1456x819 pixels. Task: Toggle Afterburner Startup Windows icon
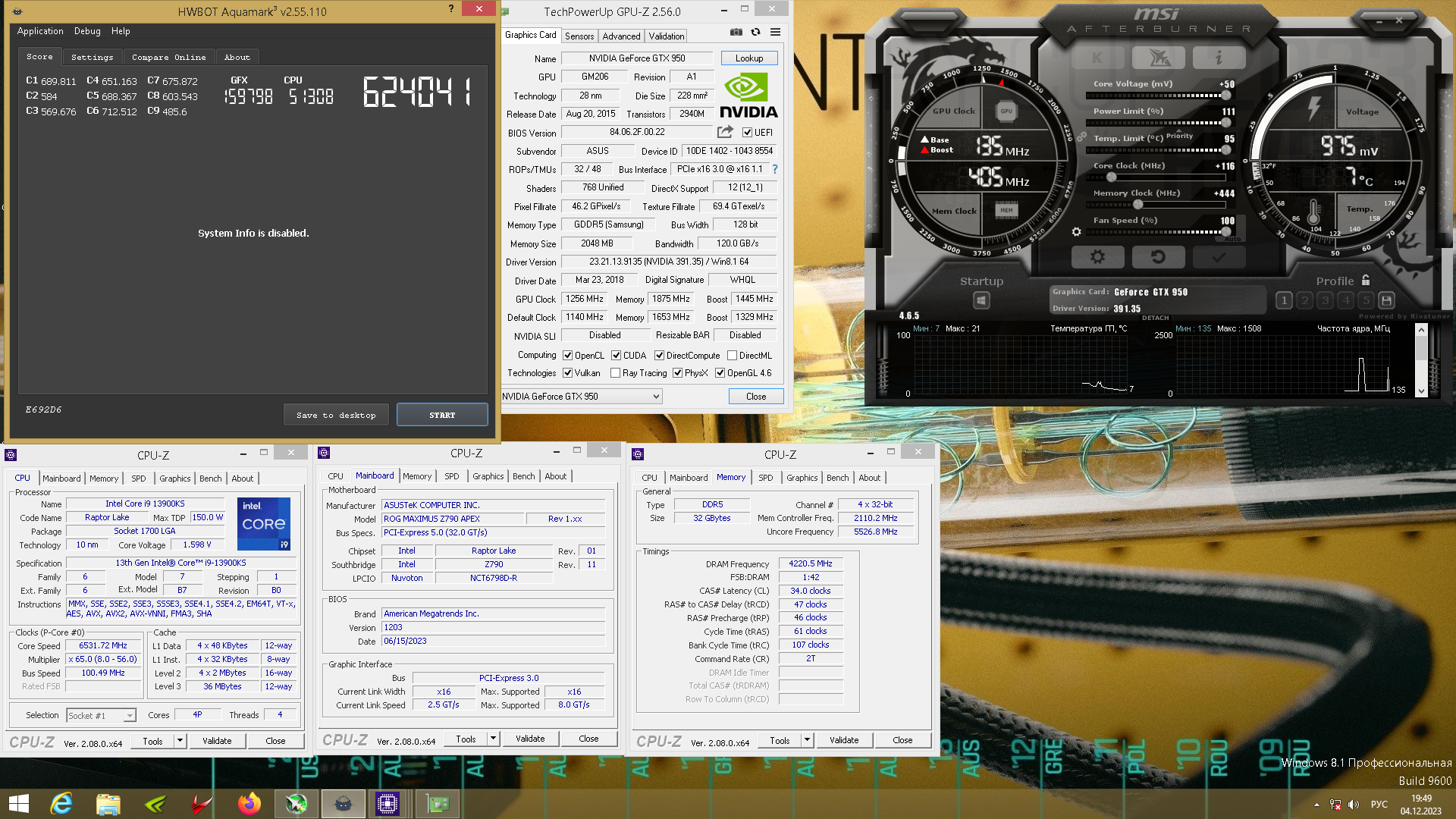[981, 300]
